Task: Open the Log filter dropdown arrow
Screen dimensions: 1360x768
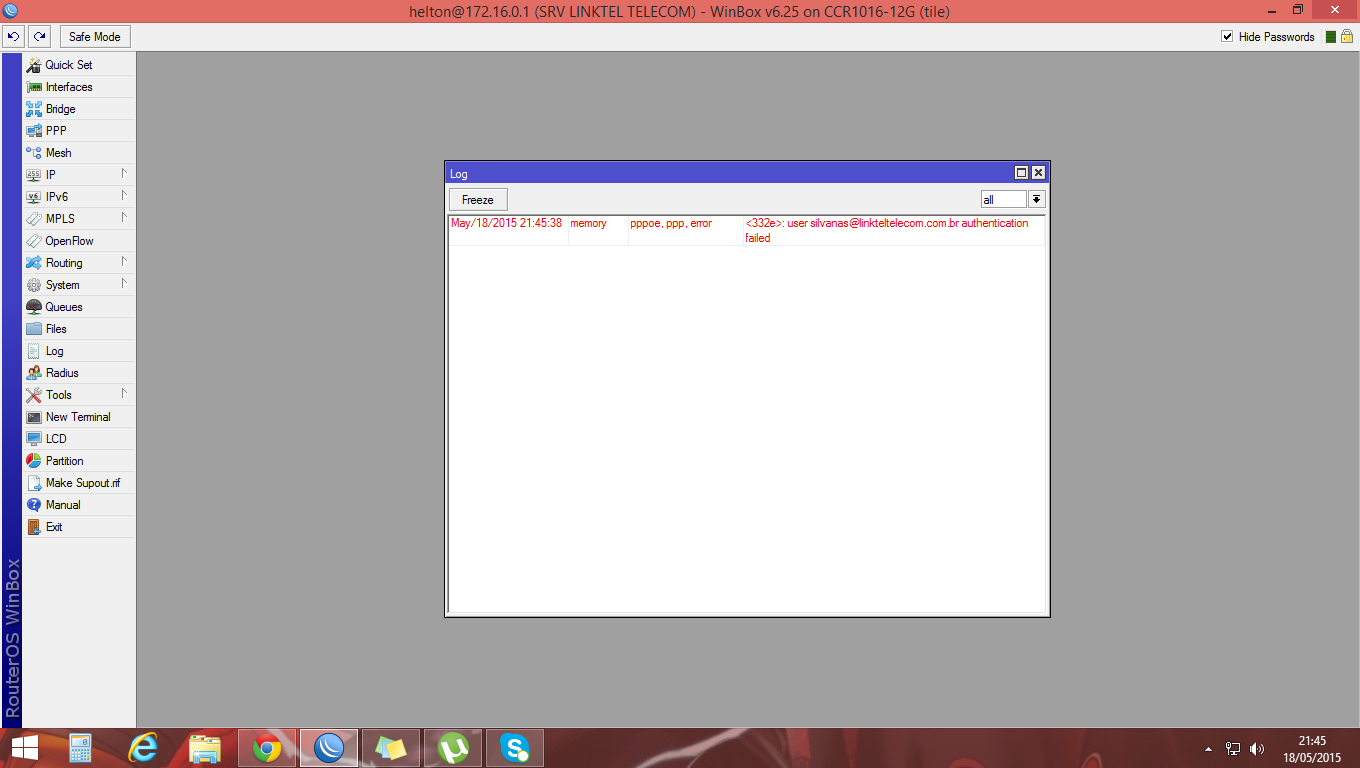Action: [x=1037, y=200]
